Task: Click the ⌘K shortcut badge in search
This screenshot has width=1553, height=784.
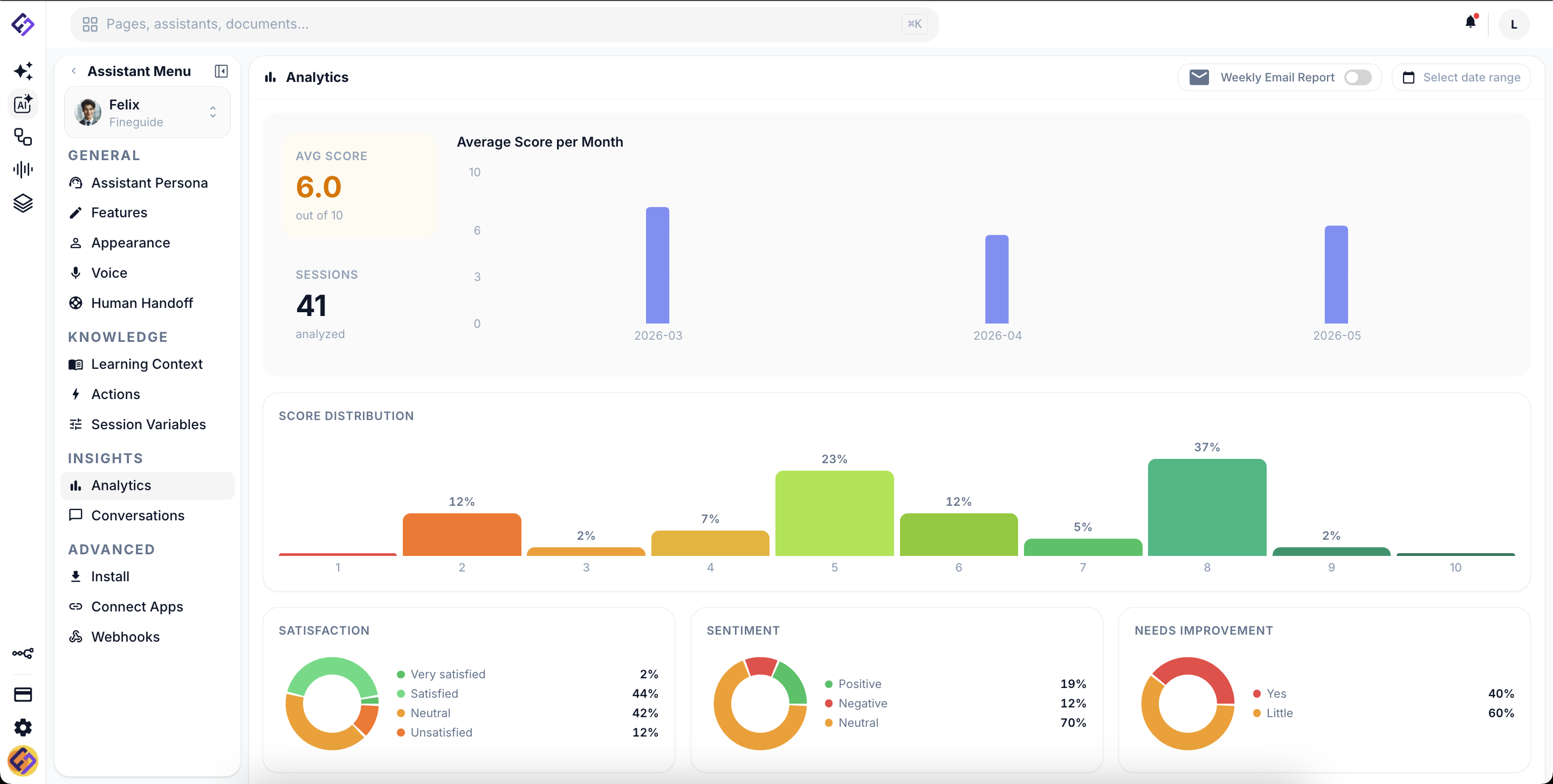Action: (x=914, y=24)
